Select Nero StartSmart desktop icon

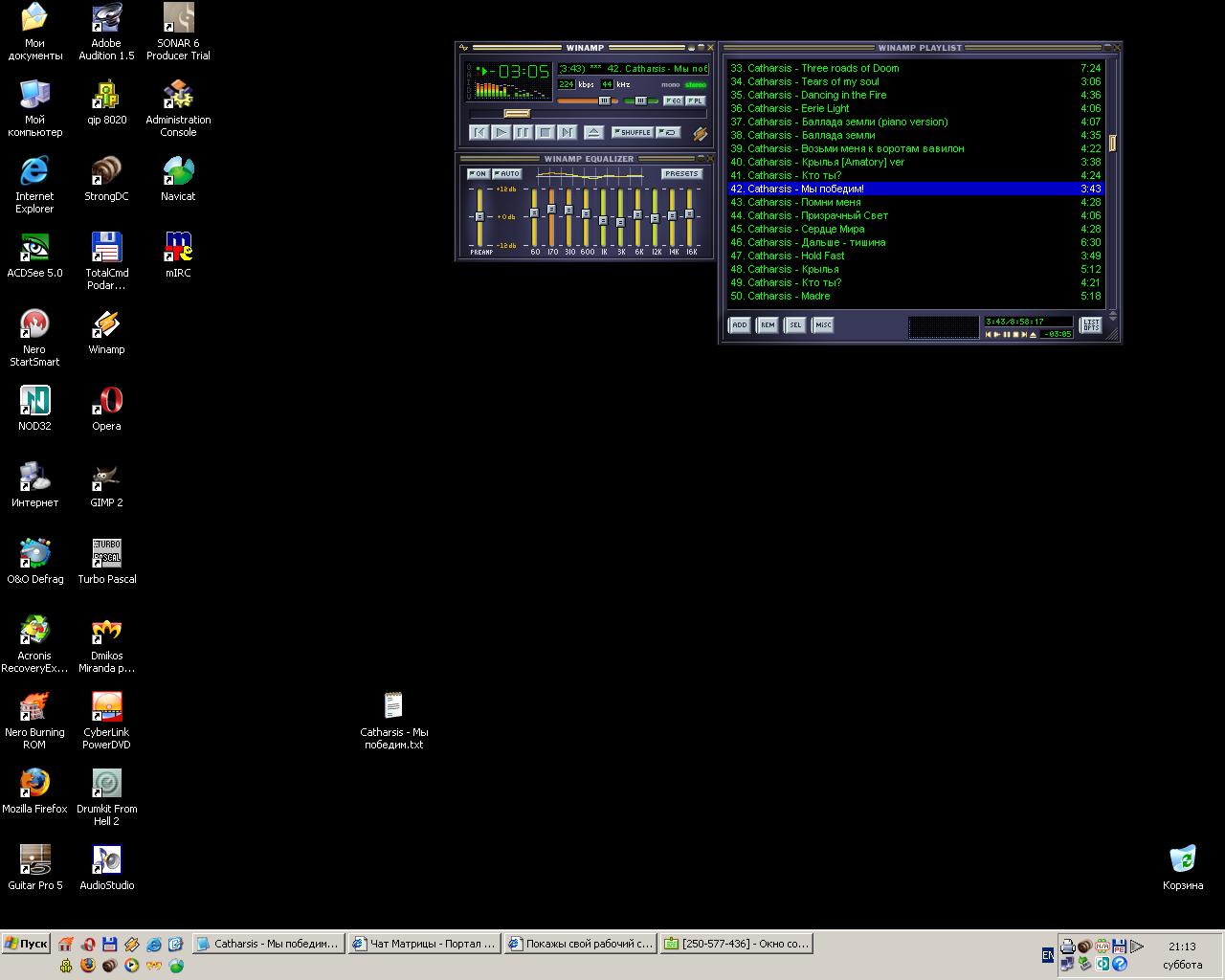click(x=34, y=338)
